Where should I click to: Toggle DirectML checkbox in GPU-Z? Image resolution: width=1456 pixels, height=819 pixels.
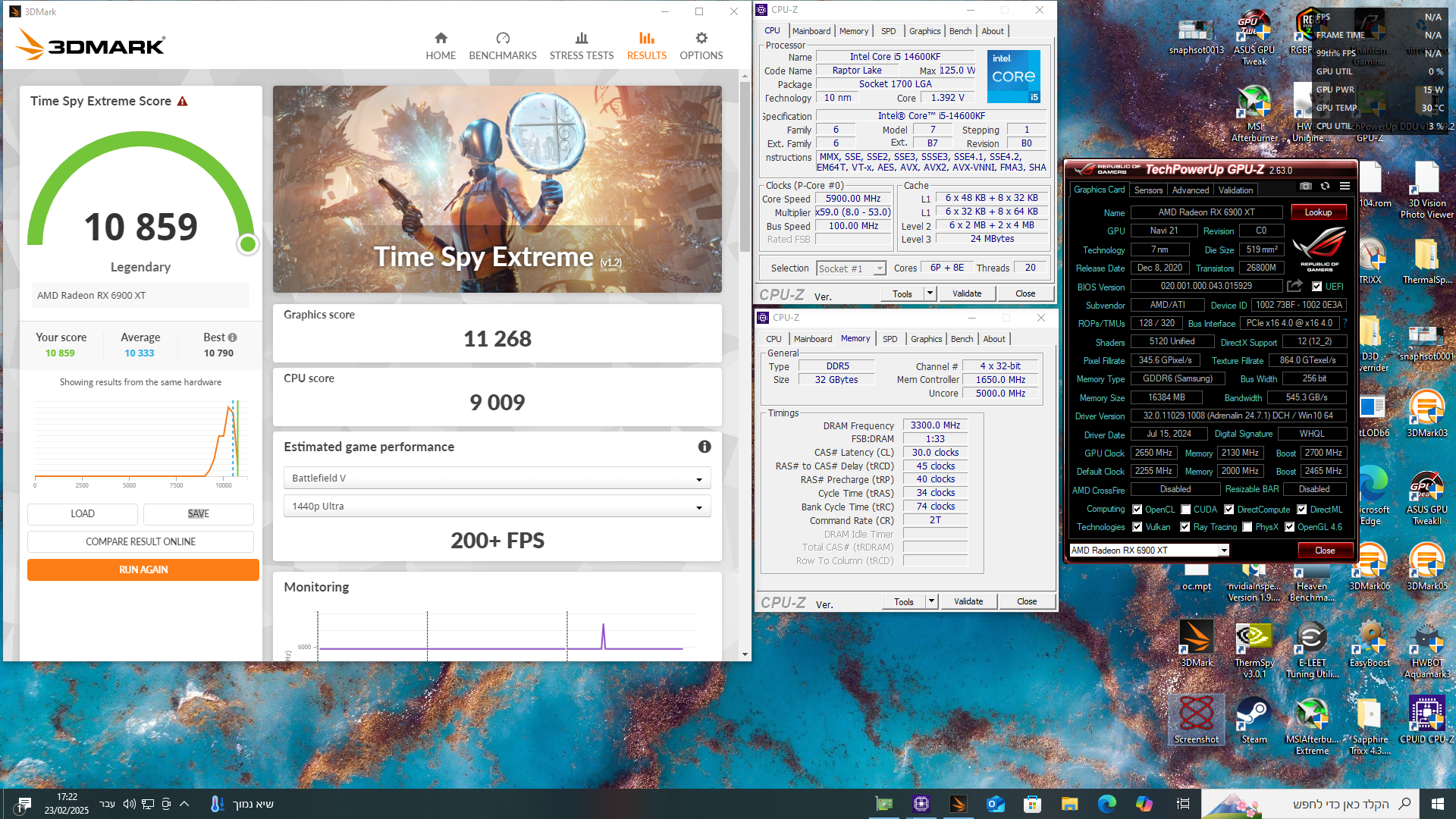(1301, 510)
